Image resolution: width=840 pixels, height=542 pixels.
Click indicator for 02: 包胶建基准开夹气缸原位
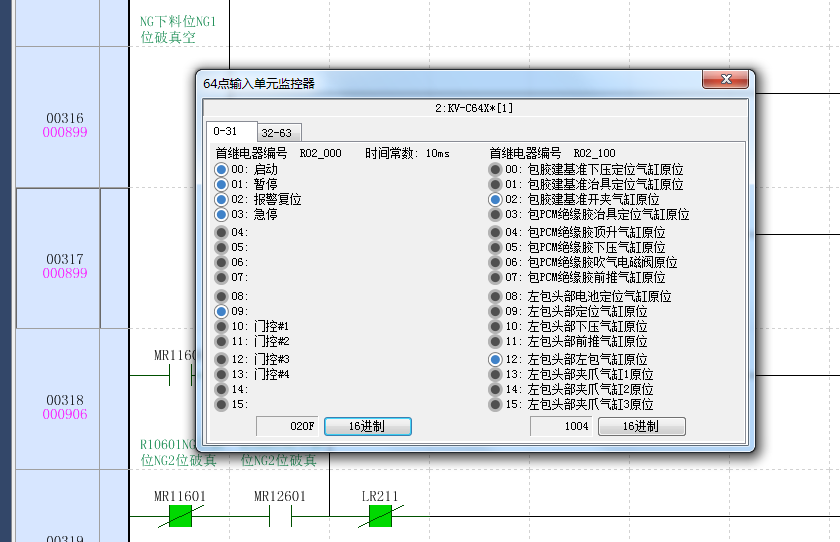495,200
